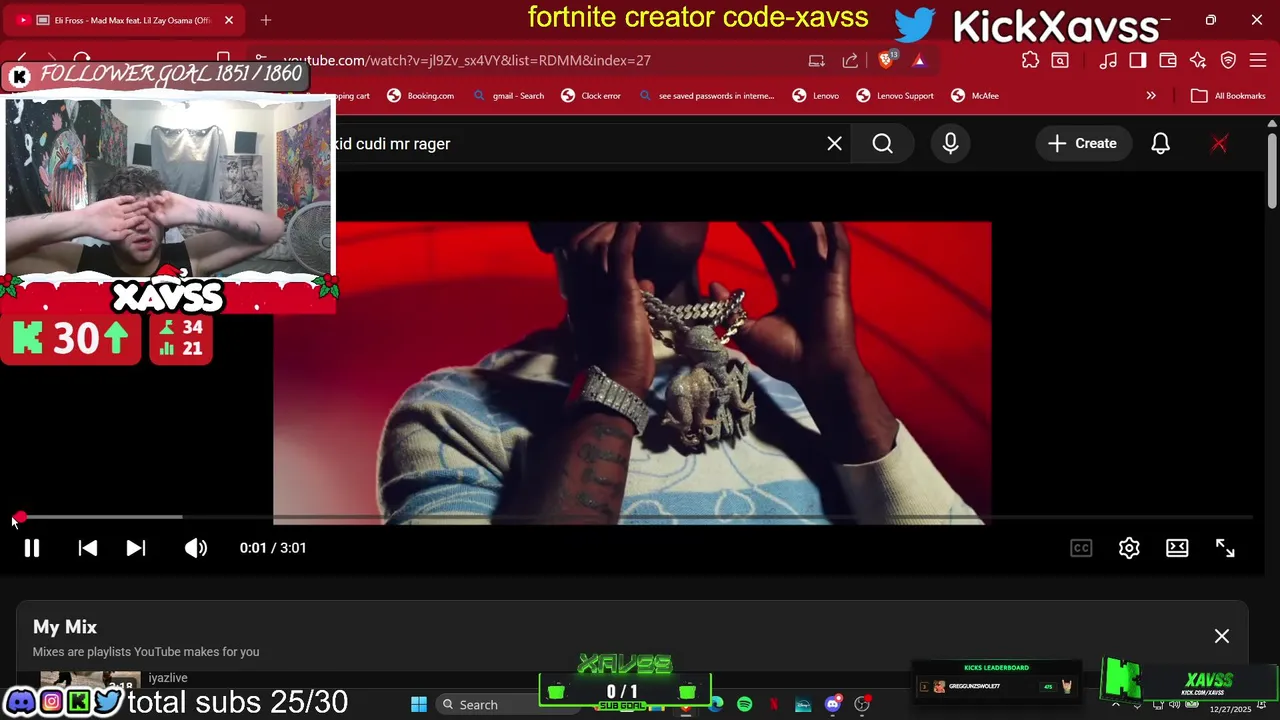Open the Create menu
Viewport: 1280px width, 720px height.
pyautogui.click(x=1082, y=144)
